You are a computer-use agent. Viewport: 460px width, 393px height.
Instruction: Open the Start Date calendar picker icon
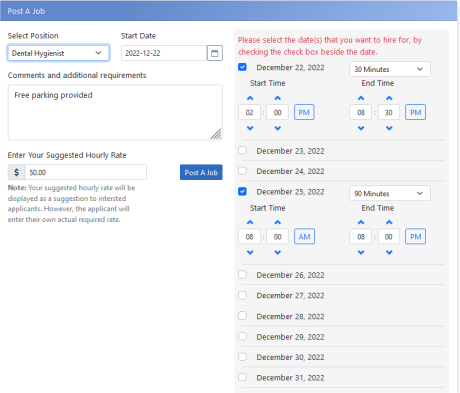point(215,53)
